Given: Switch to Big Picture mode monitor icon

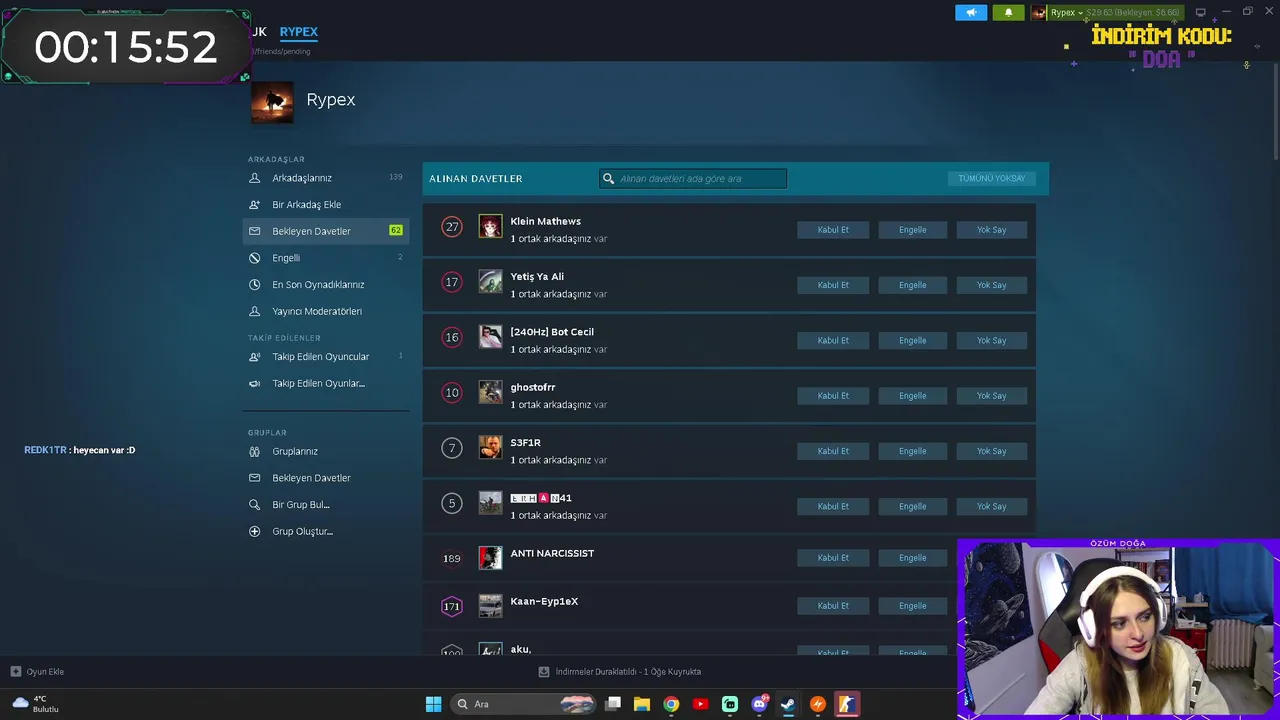Looking at the screenshot, I should (x=1200, y=12).
